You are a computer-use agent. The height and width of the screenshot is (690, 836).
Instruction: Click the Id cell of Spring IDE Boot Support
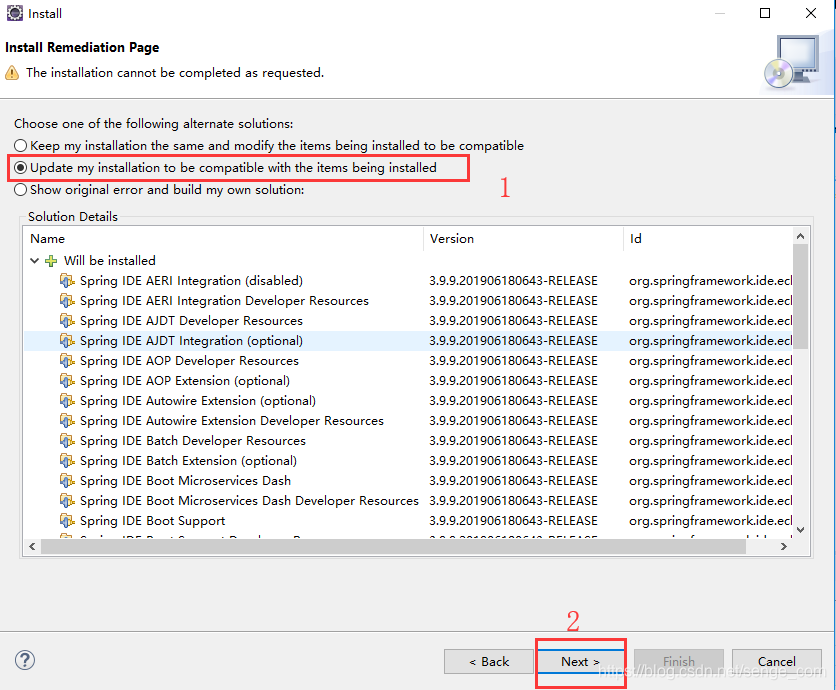click(x=710, y=520)
